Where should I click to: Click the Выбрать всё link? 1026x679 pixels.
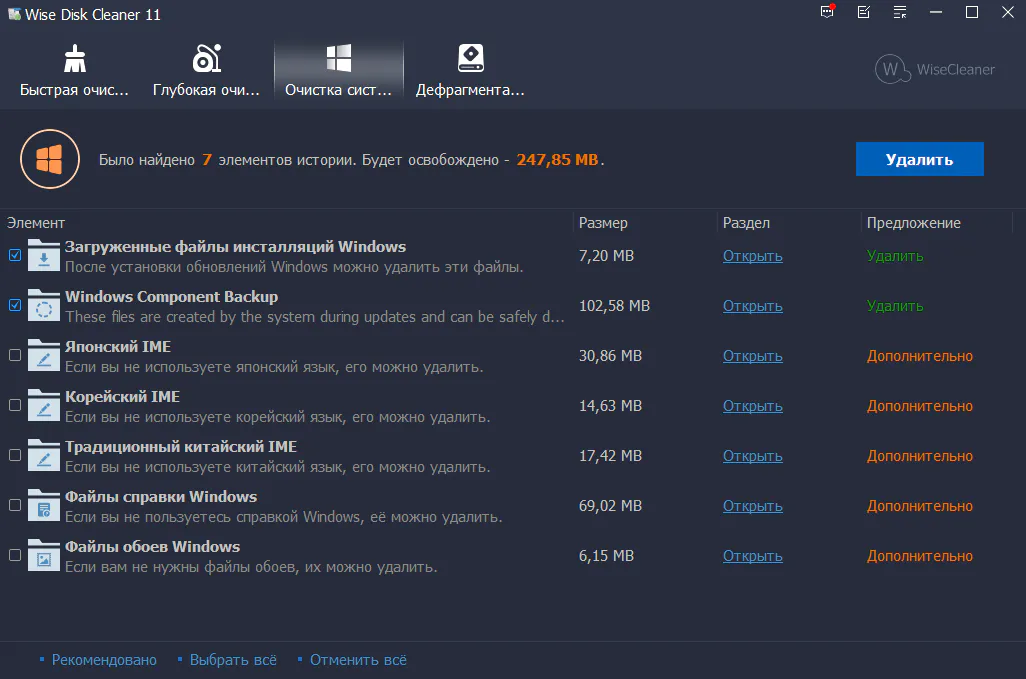click(233, 660)
